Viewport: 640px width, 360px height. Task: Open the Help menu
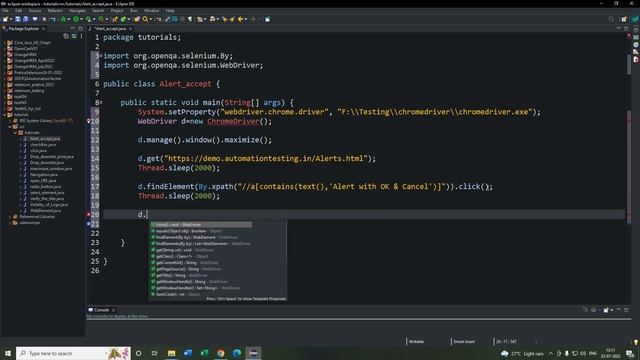tap(170, 11)
